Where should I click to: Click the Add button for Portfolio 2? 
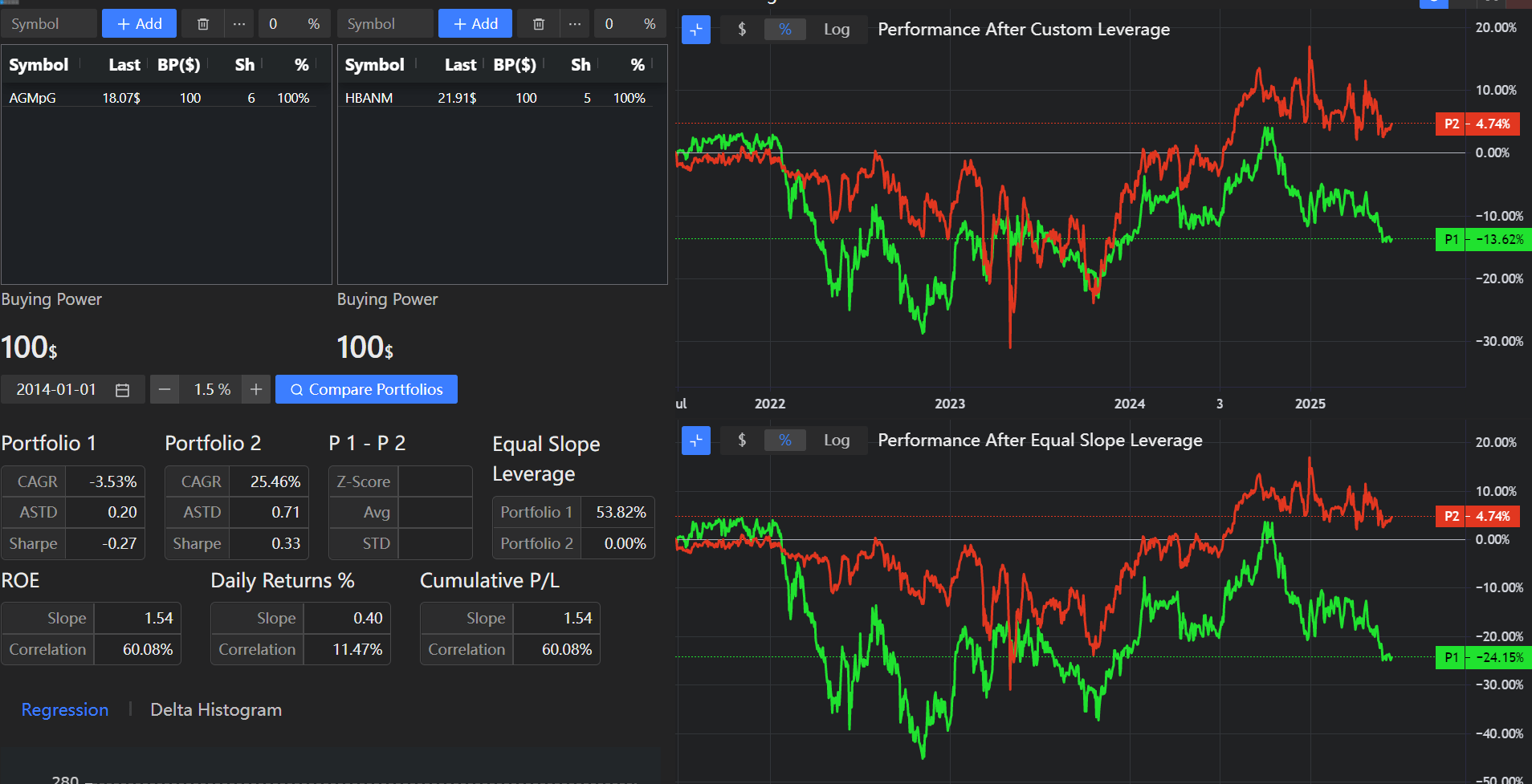click(x=475, y=23)
